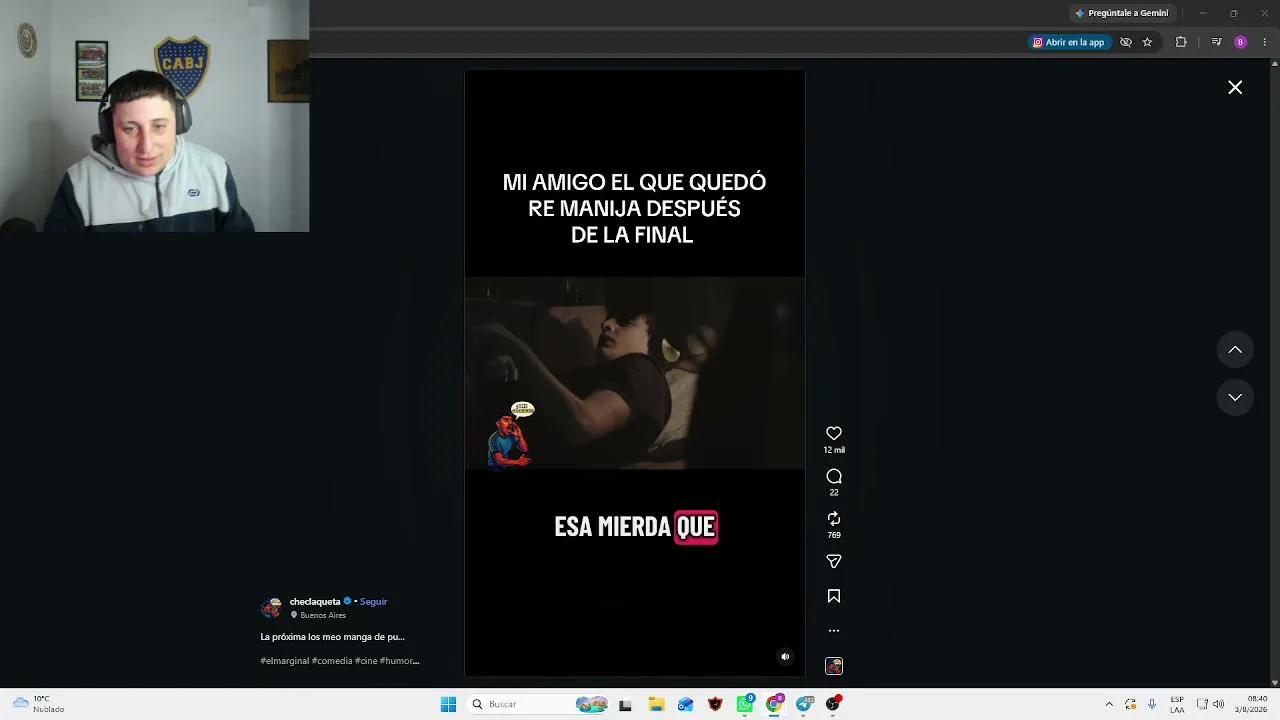Click the crossed-out eye icon in address bar
This screenshot has height=720, width=1280.
pos(1126,42)
